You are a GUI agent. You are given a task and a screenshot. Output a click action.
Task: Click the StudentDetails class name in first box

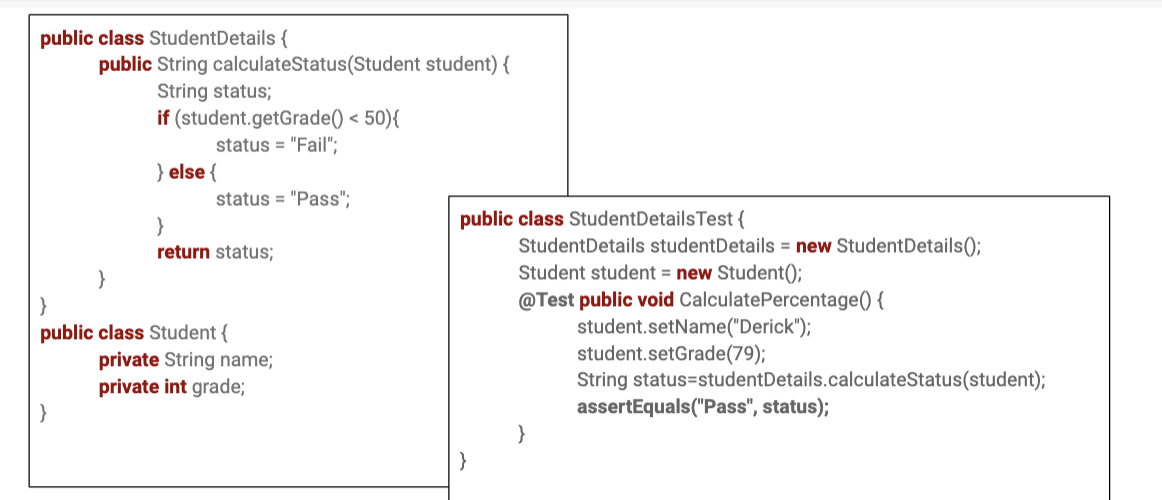pos(211,39)
